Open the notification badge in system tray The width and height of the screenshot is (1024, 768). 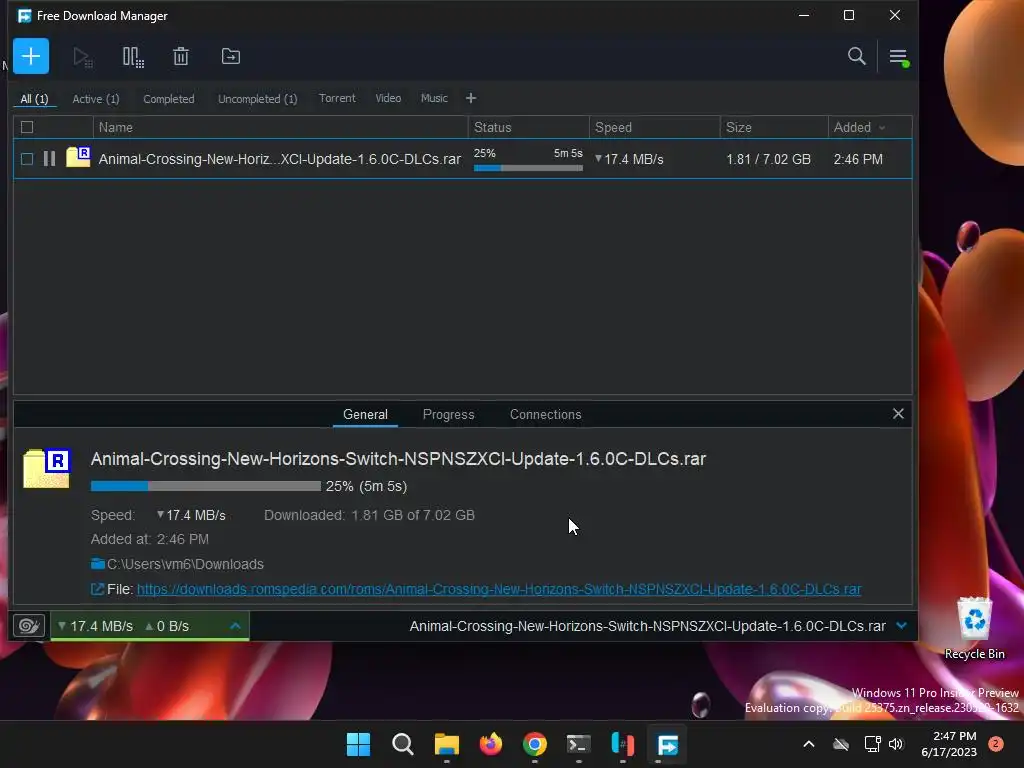pos(996,744)
